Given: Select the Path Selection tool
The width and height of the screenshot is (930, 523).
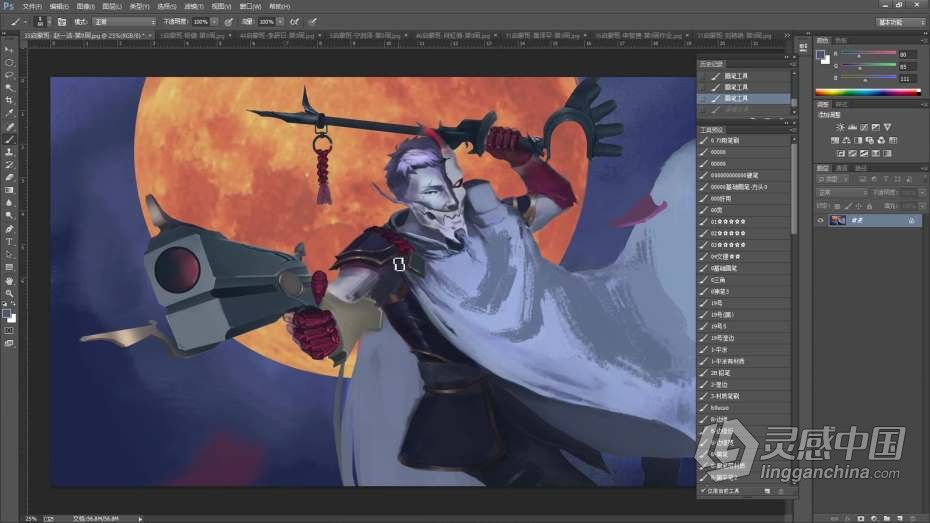Looking at the screenshot, I should click(9, 255).
